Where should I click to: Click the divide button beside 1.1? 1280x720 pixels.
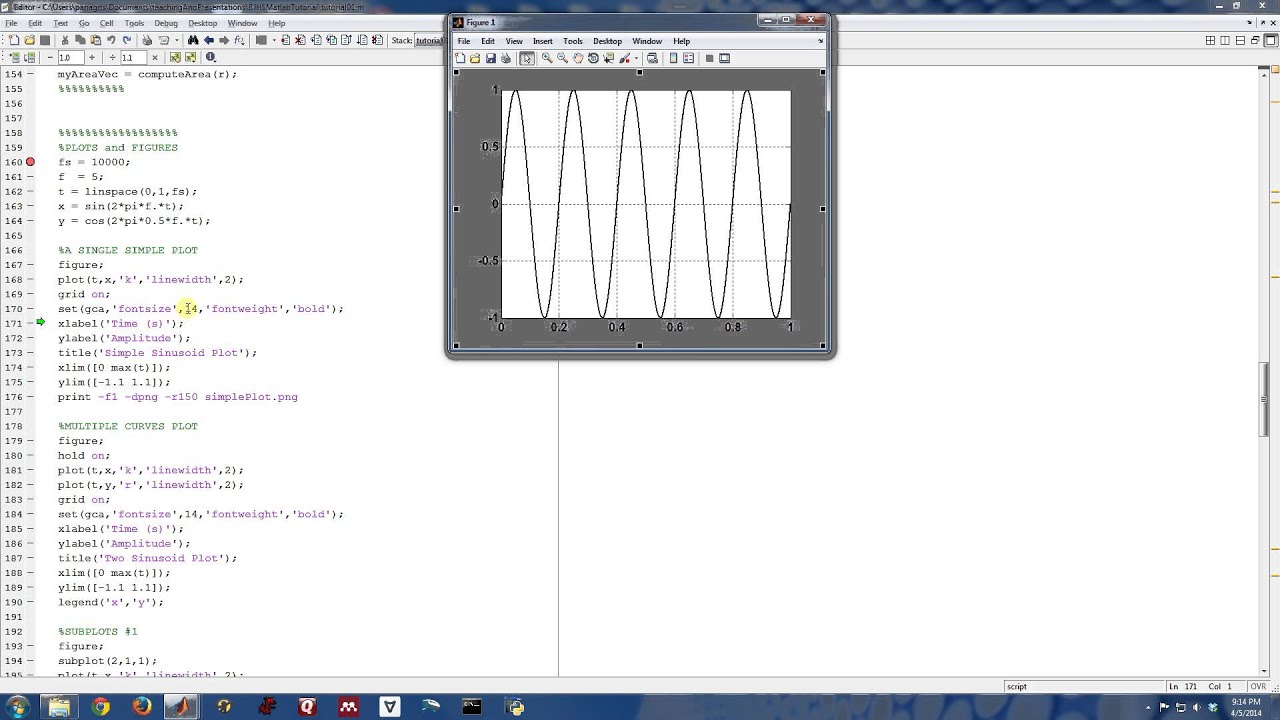[x=112, y=57]
